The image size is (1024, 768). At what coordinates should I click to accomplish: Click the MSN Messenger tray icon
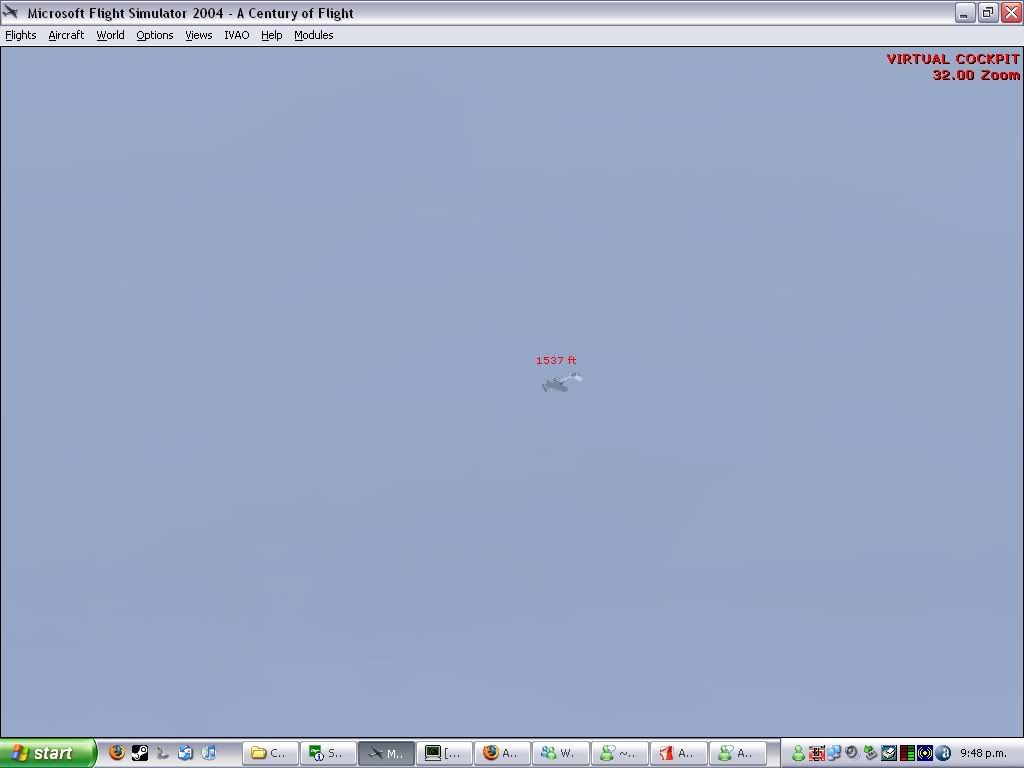click(x=798, y=753)
